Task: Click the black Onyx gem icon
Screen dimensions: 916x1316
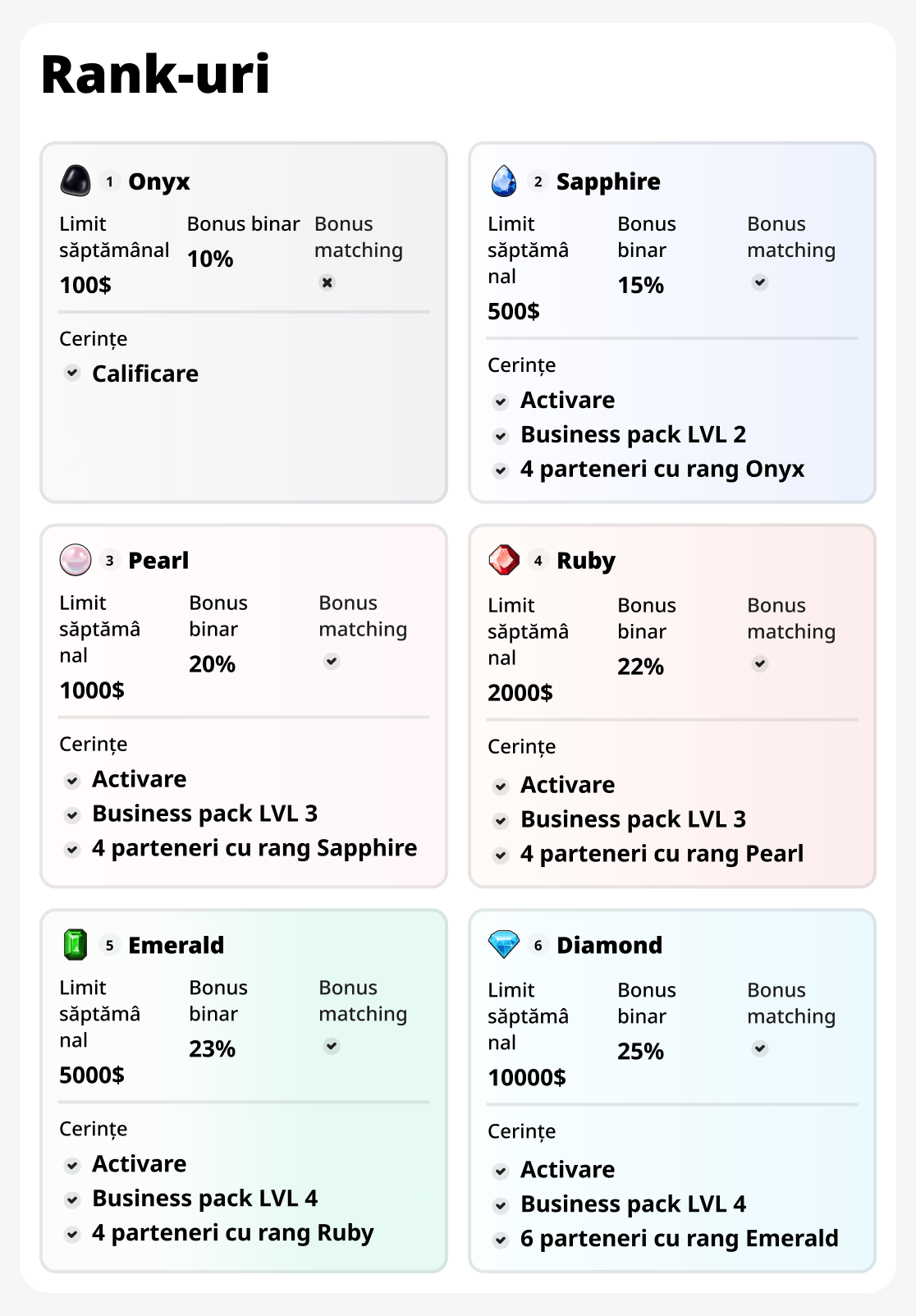Action: pyautogui.click(x=76, y=181)
